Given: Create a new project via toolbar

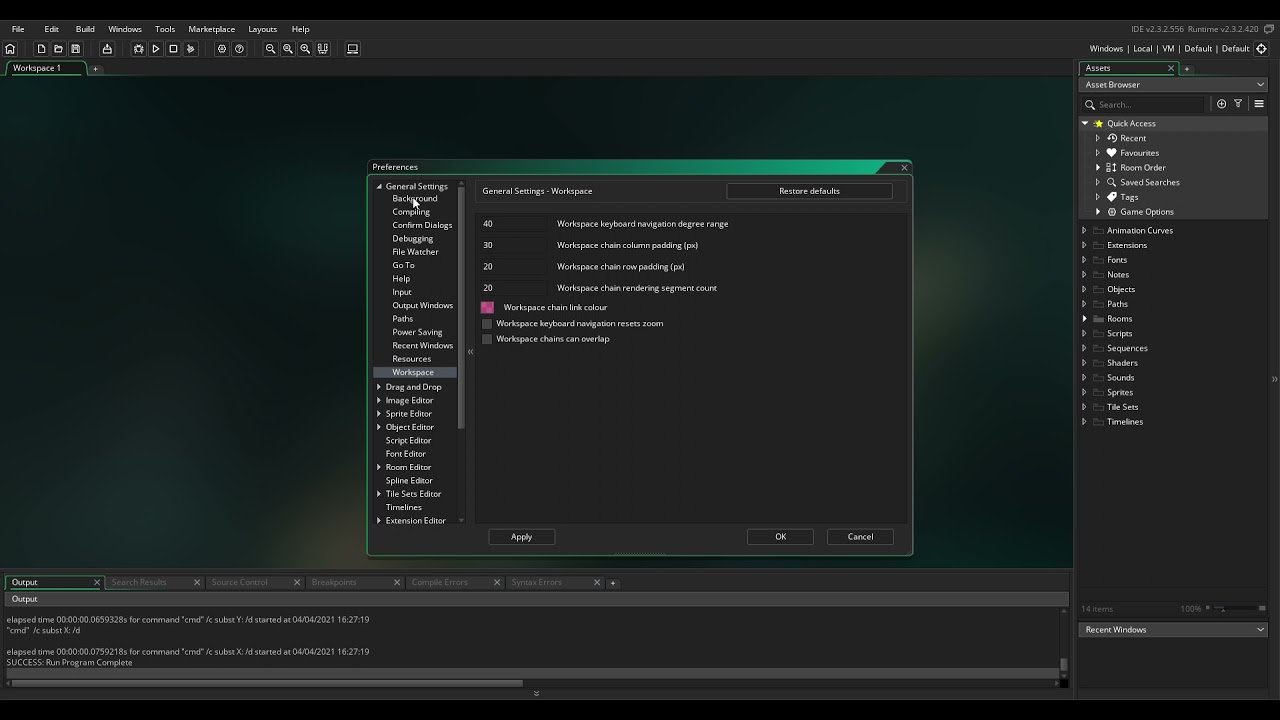Looking at the screenshot, I should [41, 49].
